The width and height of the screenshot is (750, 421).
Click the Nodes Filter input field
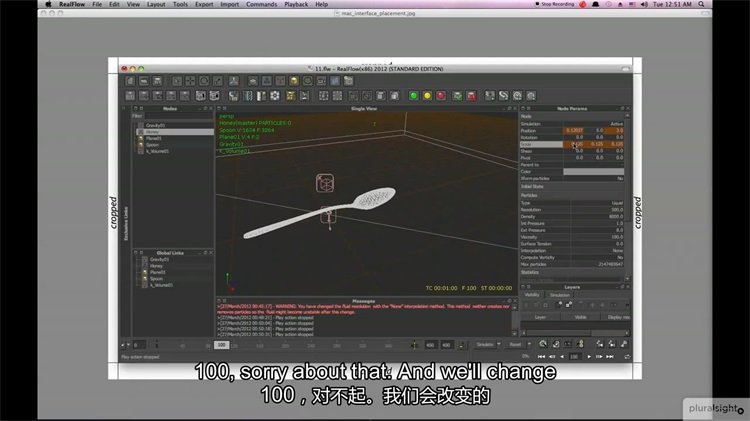click(179, 116)
